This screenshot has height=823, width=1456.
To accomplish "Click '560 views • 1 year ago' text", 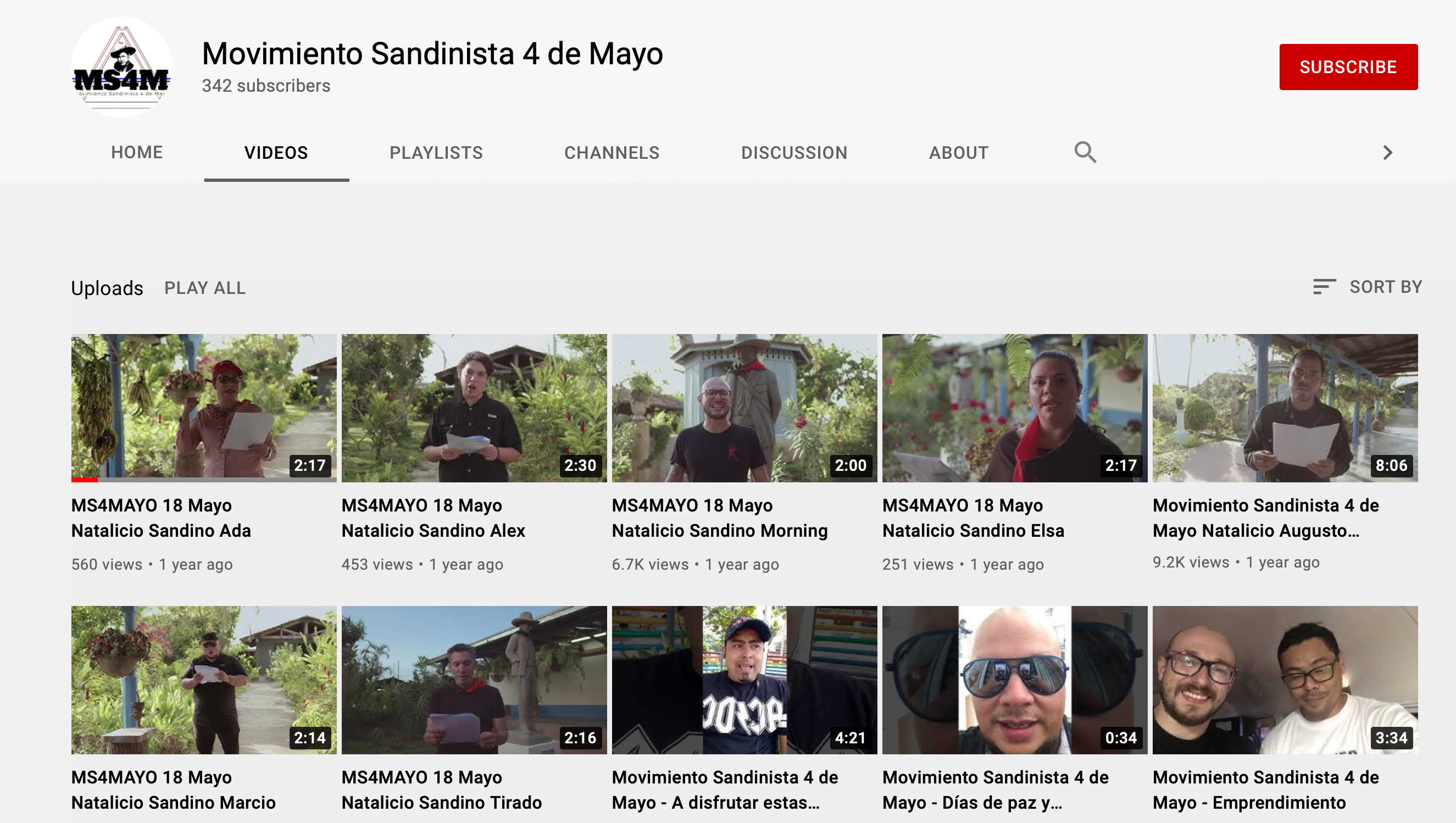I will pos(152,564).
